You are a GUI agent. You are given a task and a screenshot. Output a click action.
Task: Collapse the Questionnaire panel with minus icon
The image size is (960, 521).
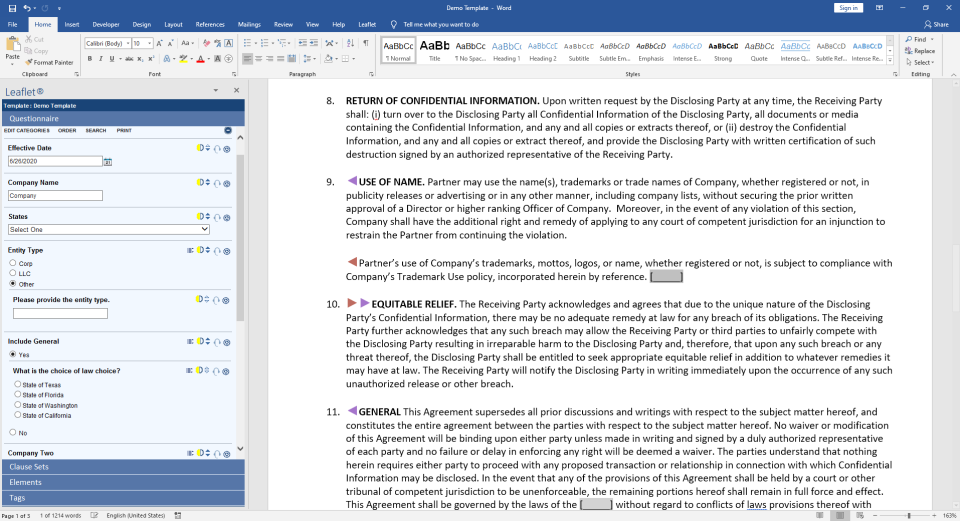(x=228, y=131)
